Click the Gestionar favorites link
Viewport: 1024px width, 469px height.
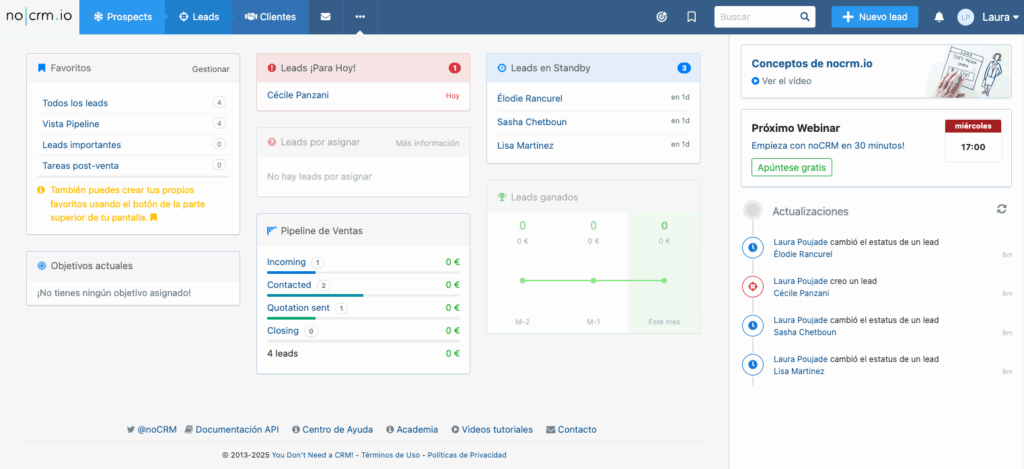(x=210, y=69)
